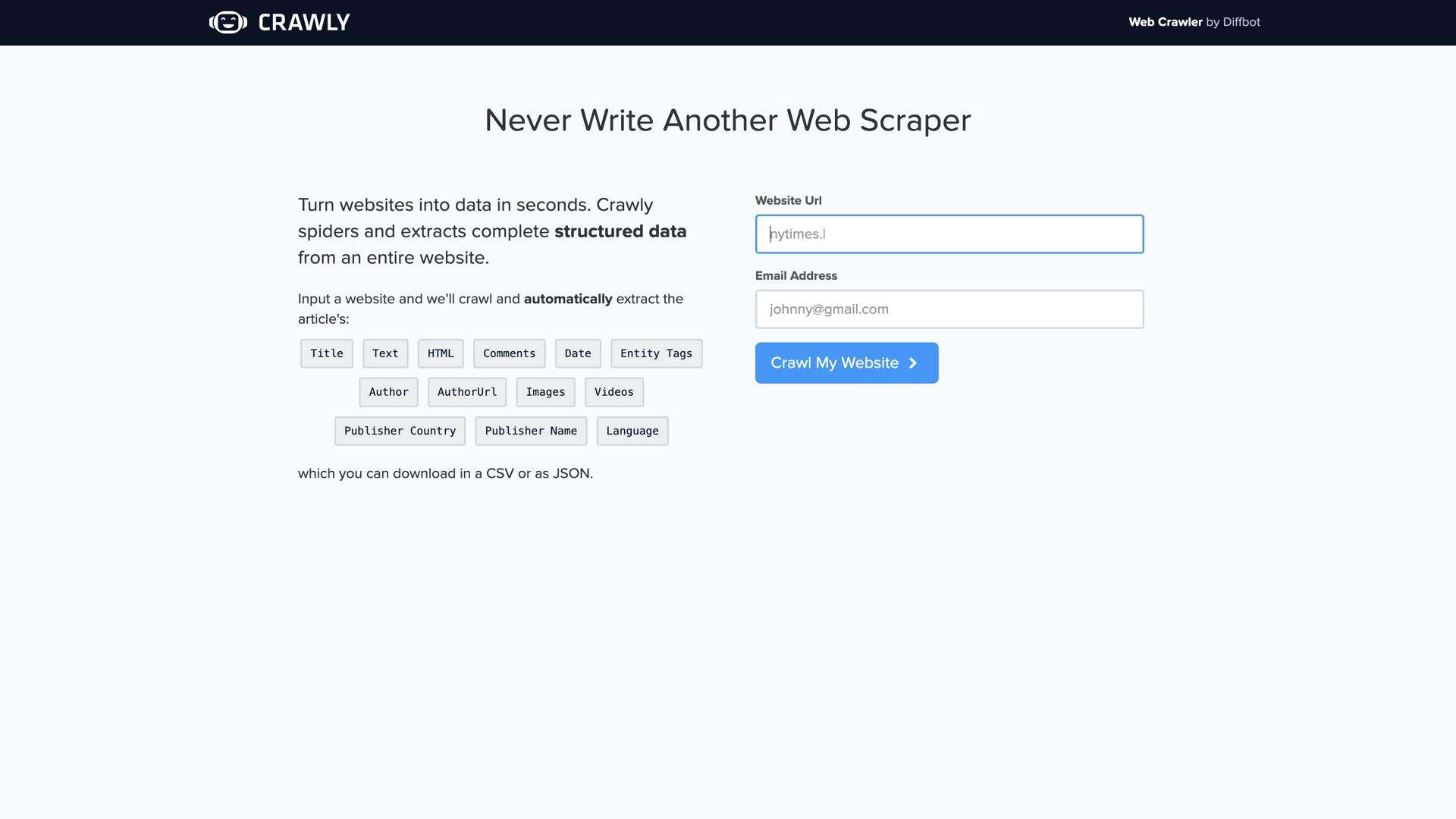Select the Text tag chip

385,353
